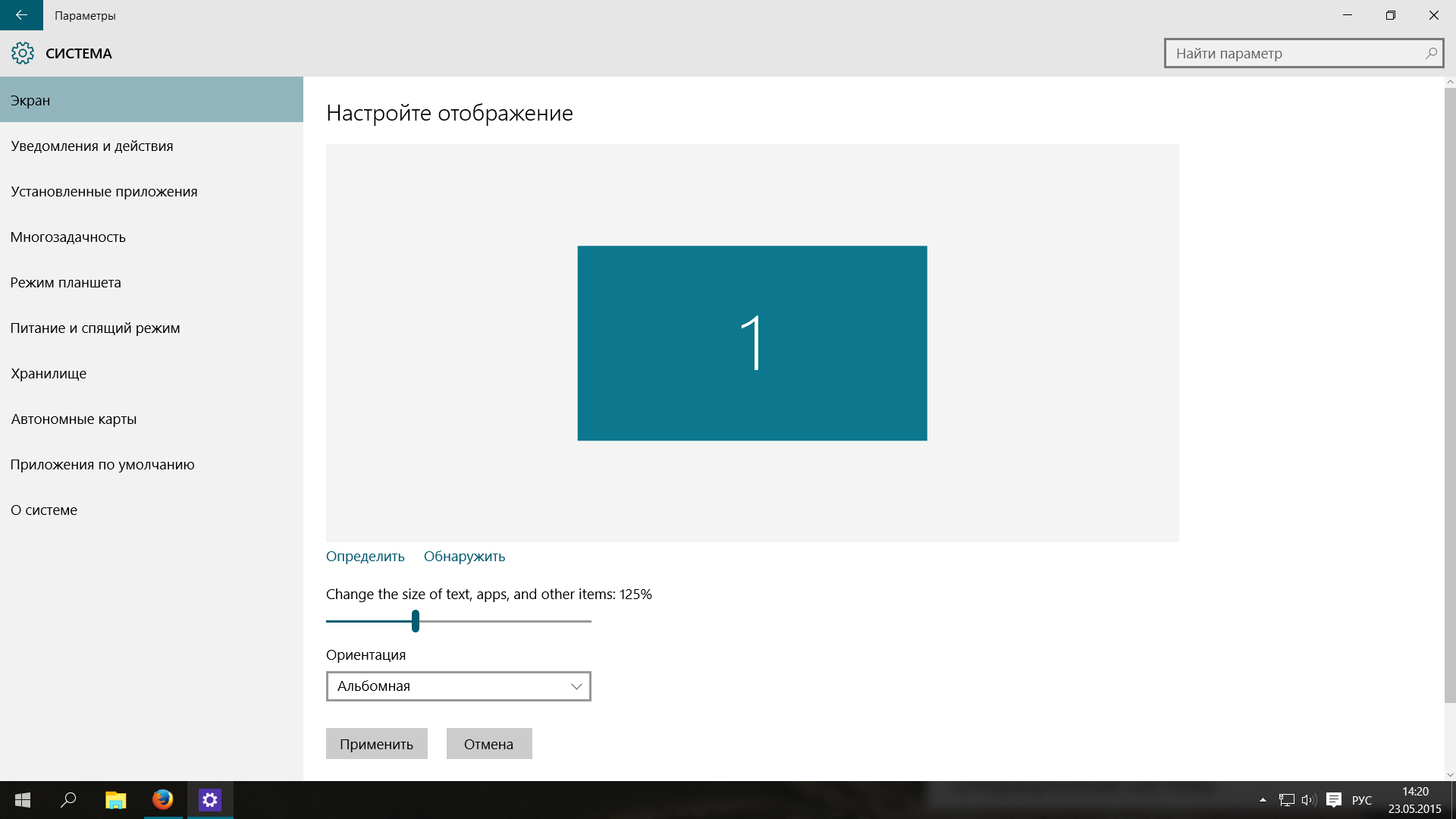Click the Обнаружить link
Viewport: 1456px width, 819px height.
click(464, 556)
